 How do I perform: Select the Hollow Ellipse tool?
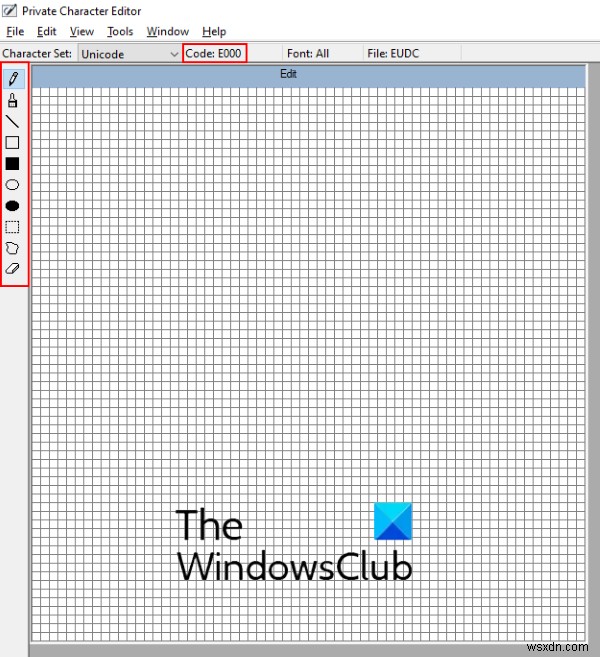tap(13, 185)
